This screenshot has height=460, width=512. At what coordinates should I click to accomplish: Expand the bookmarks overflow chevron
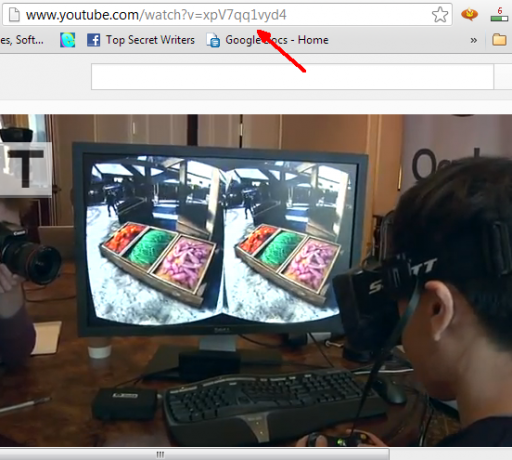(x=473, y=40)
